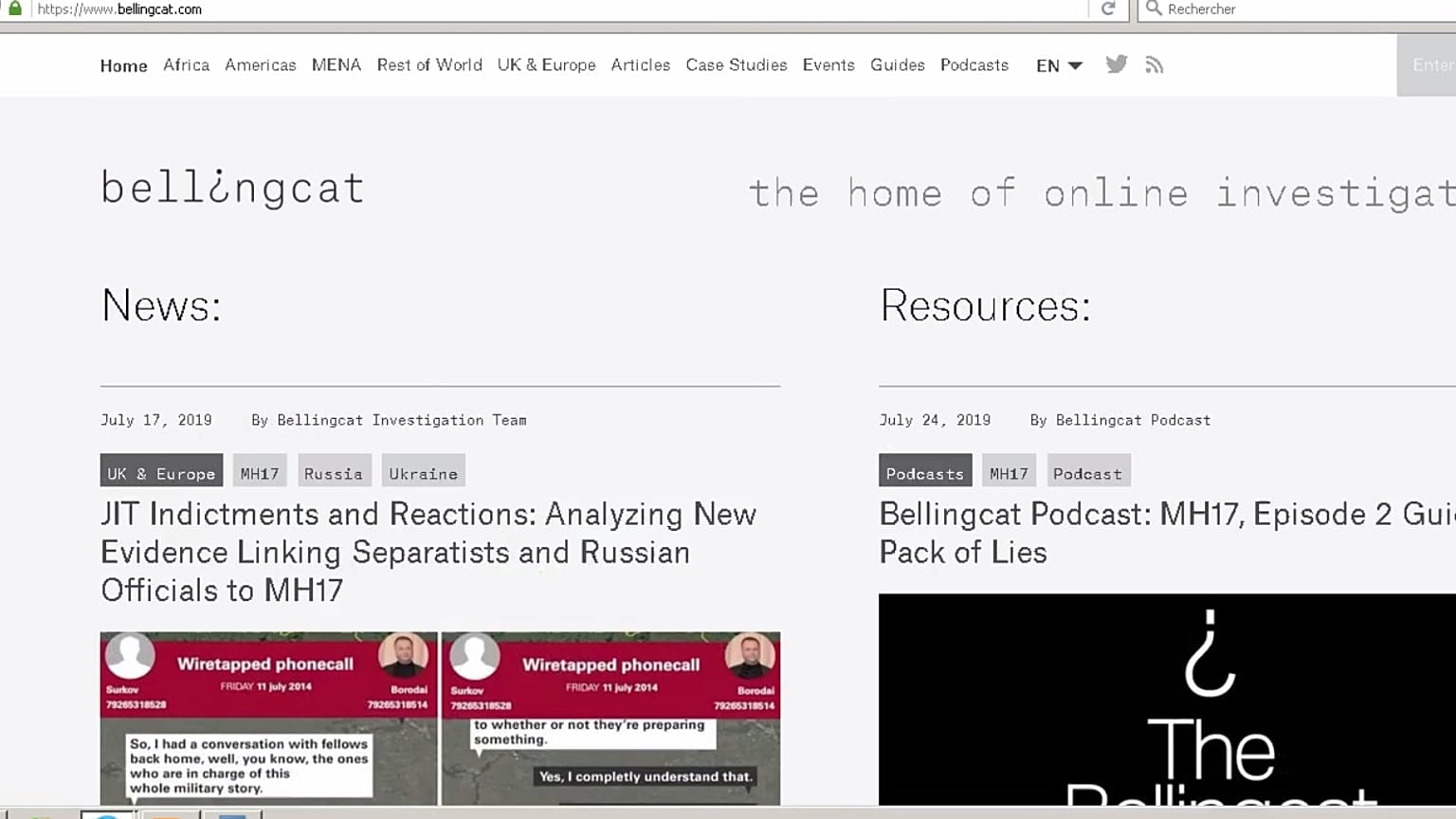Select the Ukraine tag

pos(423,471)
